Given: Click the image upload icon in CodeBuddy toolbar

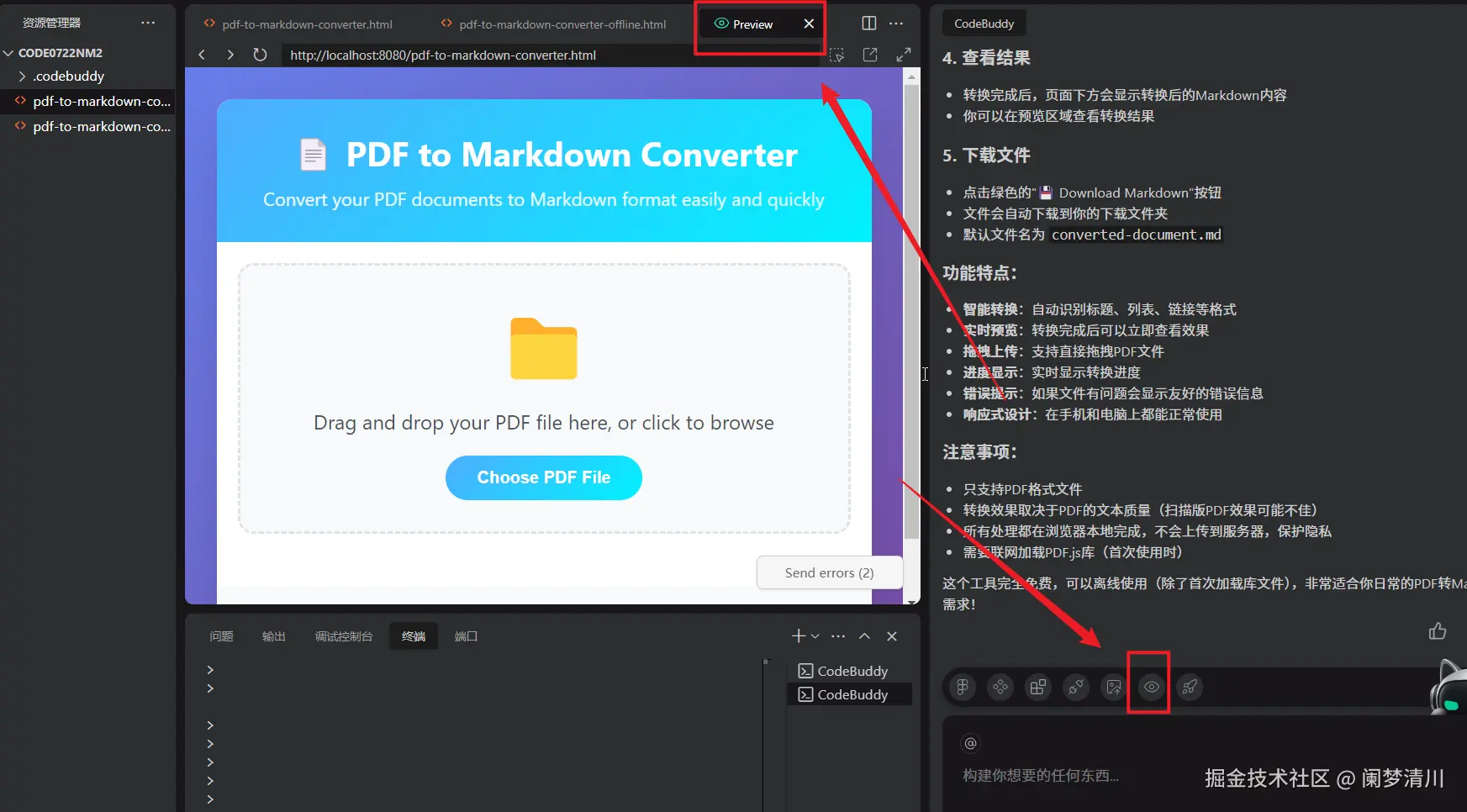Looking at the screenshot, I should pyautogui.click(x=1114, y=688).
